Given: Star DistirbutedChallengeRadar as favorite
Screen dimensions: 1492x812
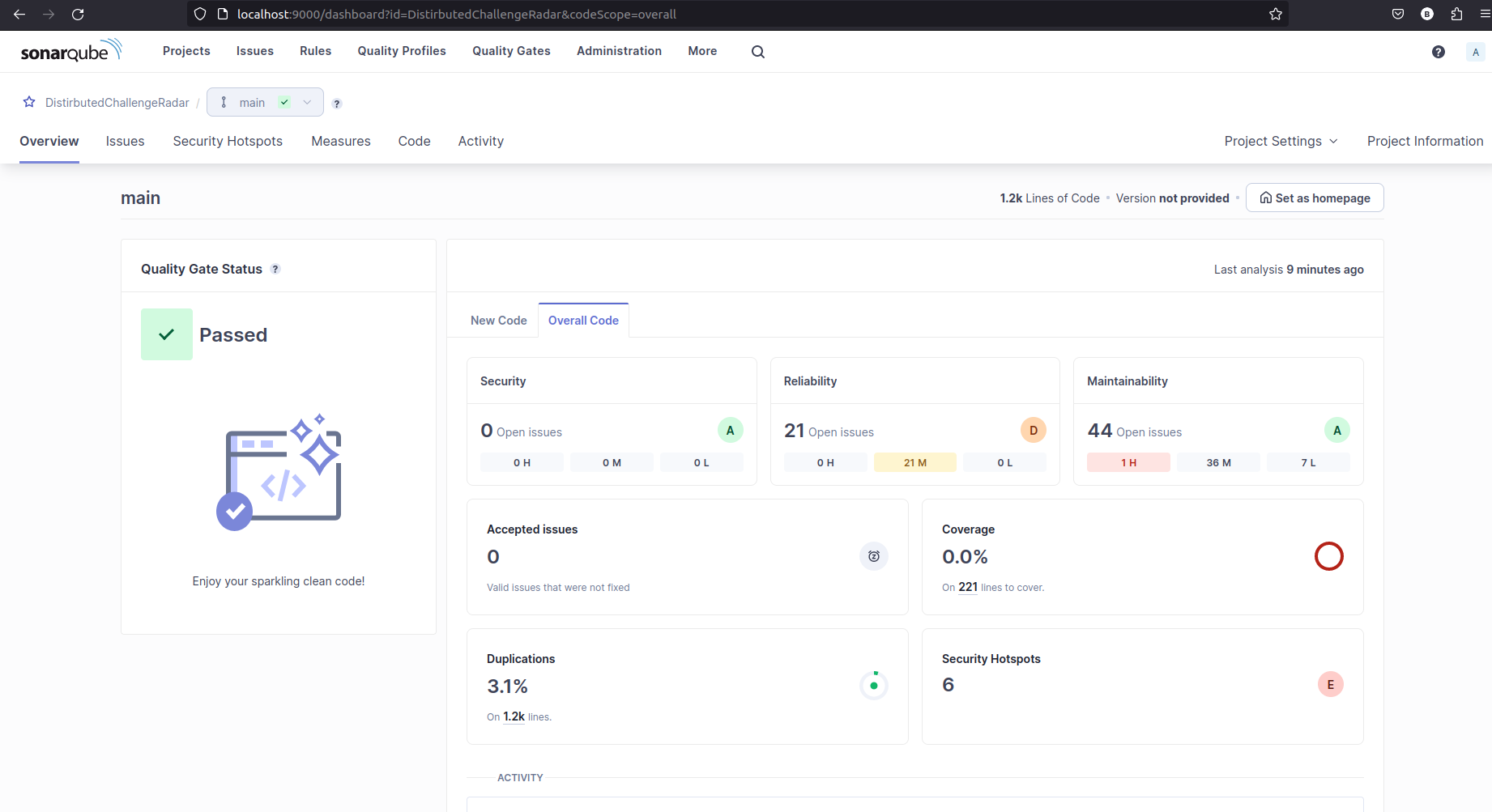Looking at the screenshot, I should 29,102.
